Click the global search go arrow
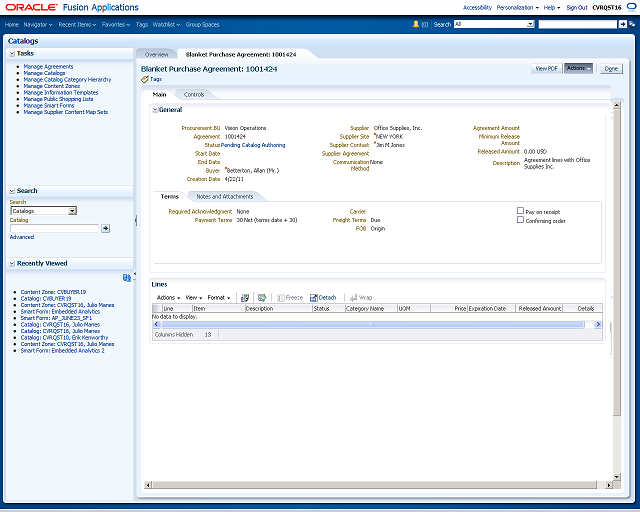Screen dimensions: 640x512 click(622, 24)
